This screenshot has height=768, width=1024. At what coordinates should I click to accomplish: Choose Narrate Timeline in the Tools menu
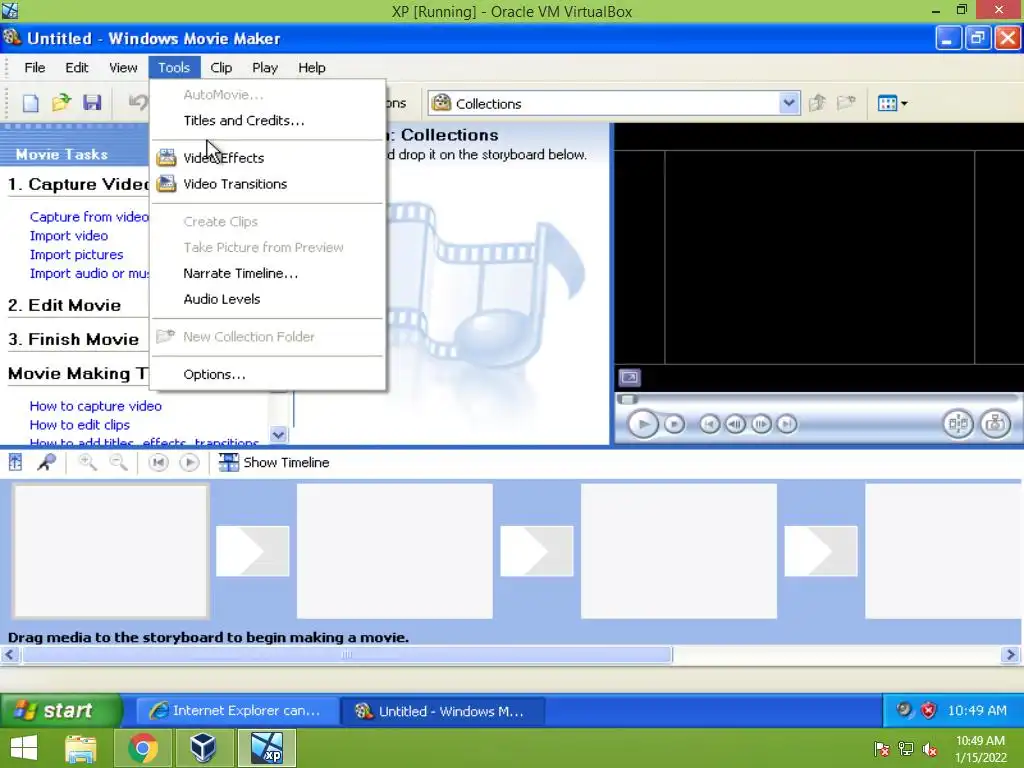(x=268, y=274)
